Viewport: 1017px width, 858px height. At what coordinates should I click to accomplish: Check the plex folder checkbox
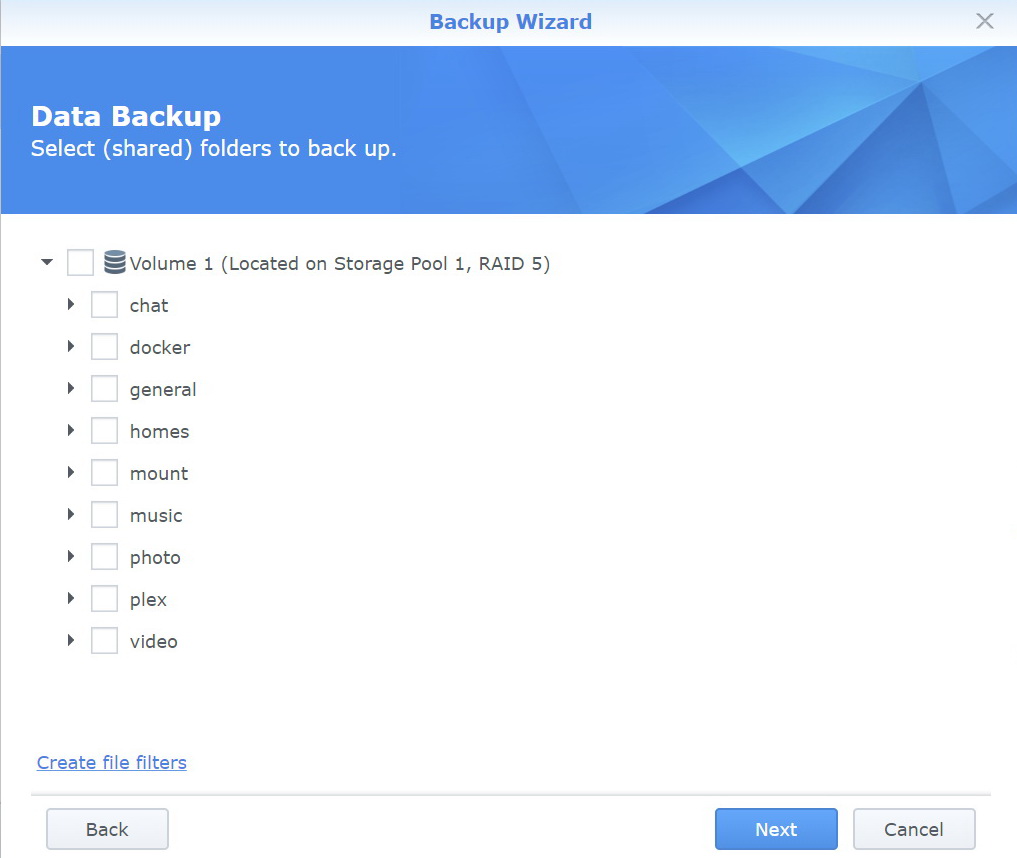point(104,599)
